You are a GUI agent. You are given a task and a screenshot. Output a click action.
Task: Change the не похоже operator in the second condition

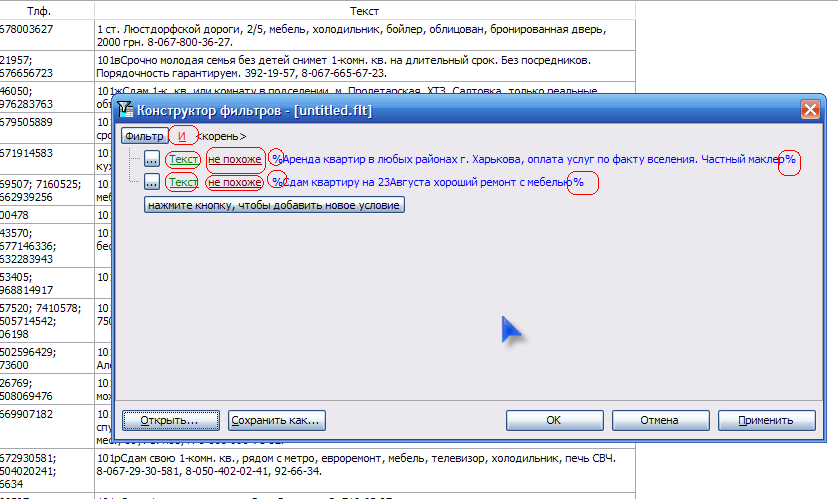[235, 182]
